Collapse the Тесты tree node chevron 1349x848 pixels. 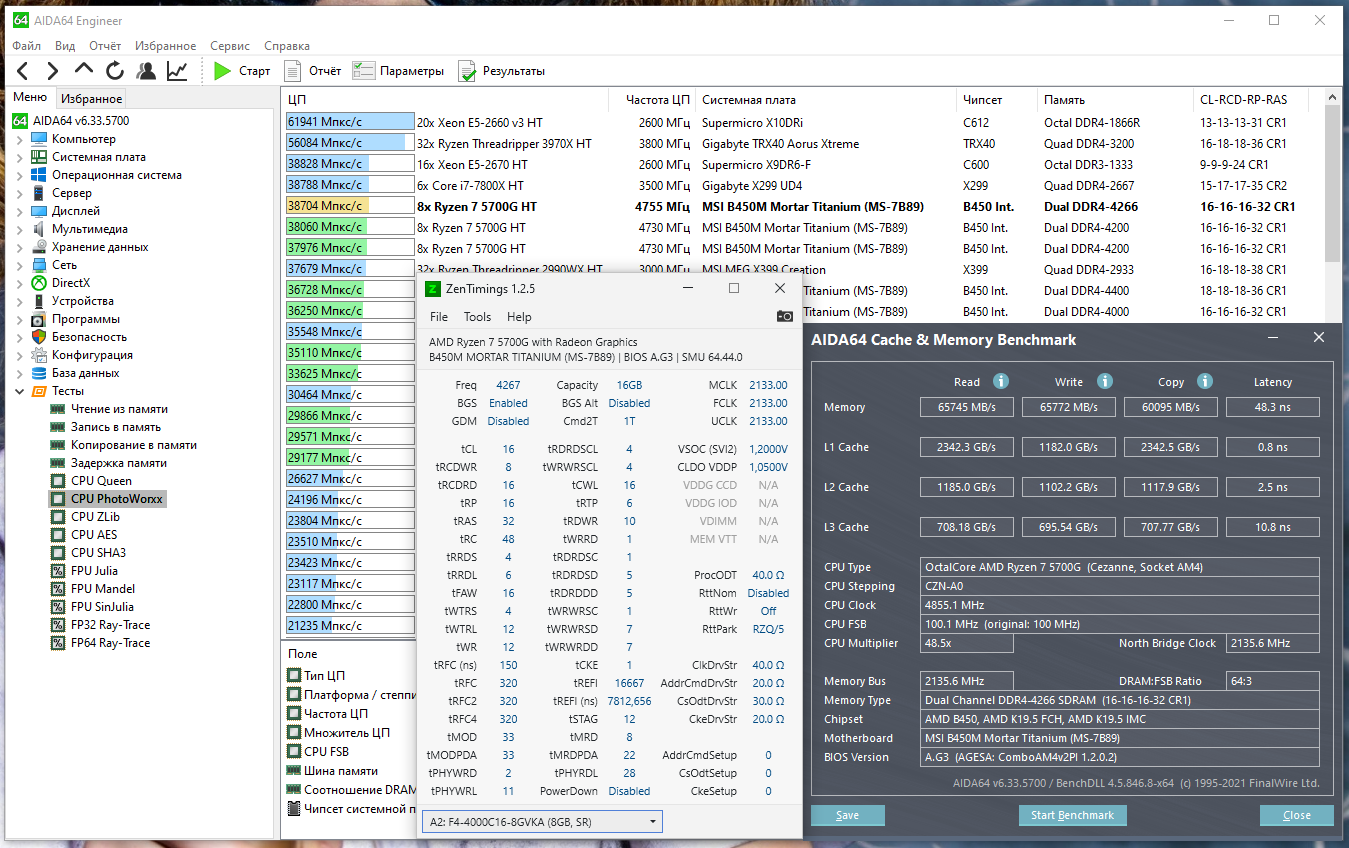coord(20,391)
